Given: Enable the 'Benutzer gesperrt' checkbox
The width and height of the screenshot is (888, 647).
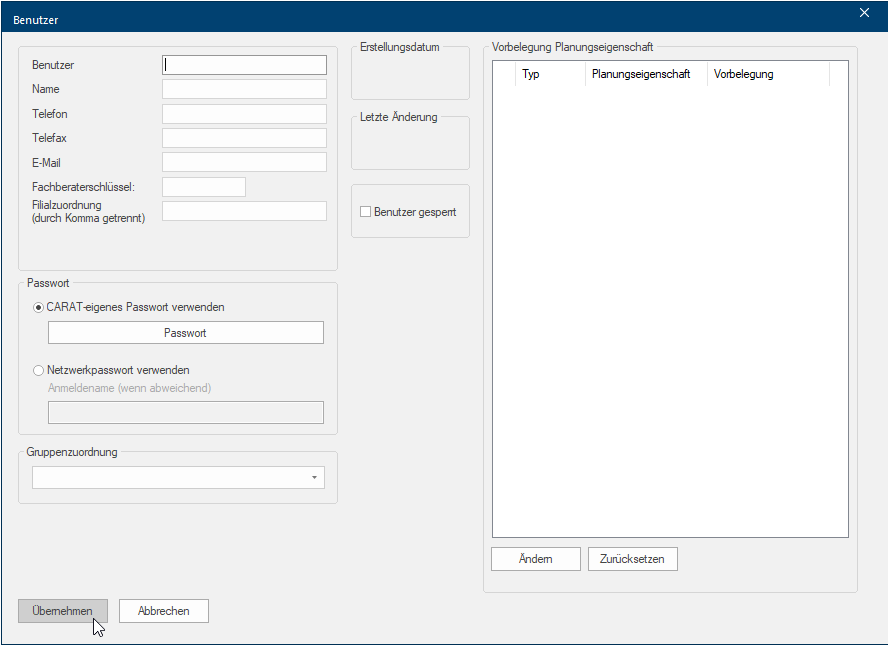Looking at the screenshot, I should 366,212.
